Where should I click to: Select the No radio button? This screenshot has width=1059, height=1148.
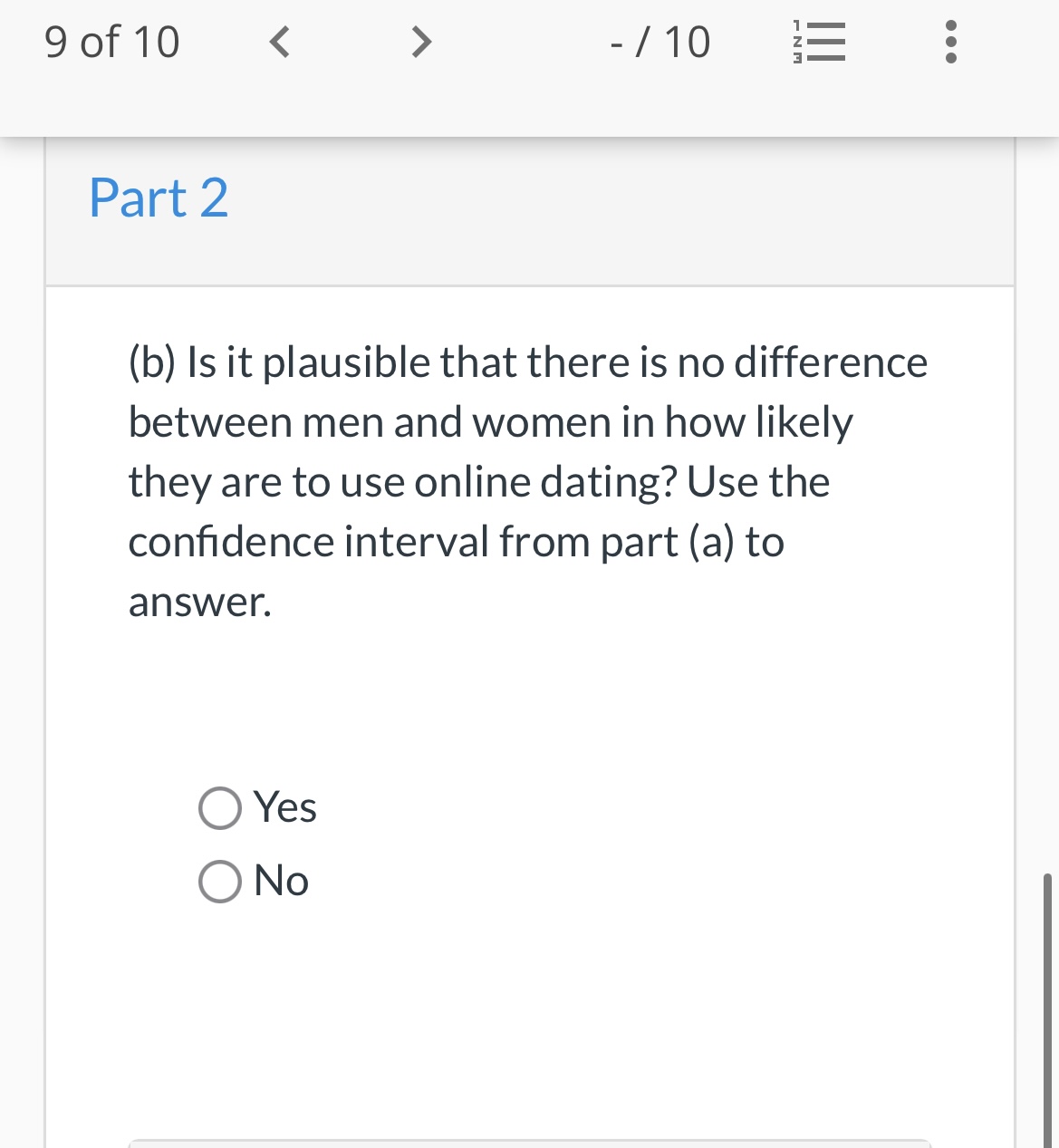click(x=218, y=879)
